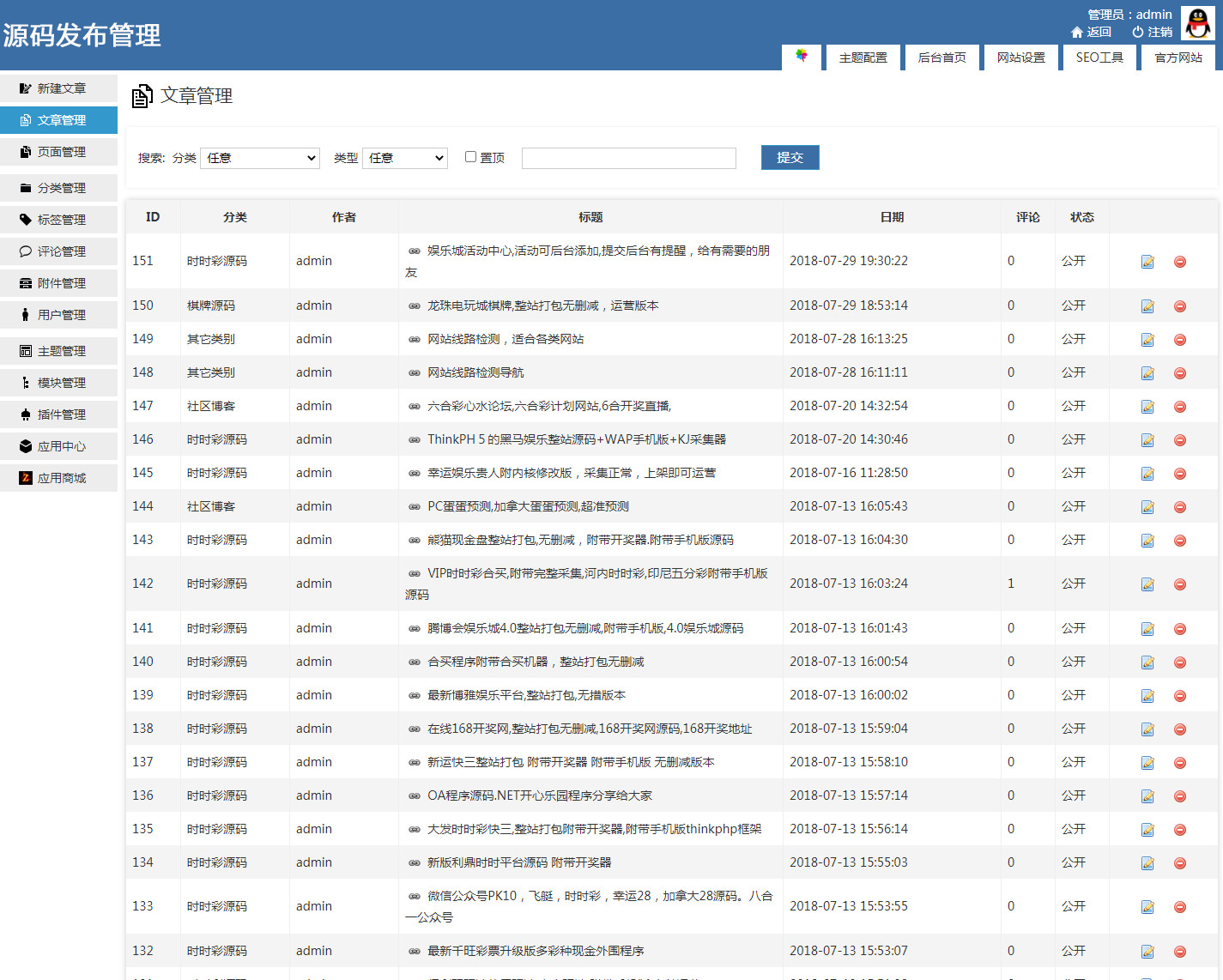Open edit icon for article 141
Screen dimensions: 1223x980
click(x=1147, y=629)
